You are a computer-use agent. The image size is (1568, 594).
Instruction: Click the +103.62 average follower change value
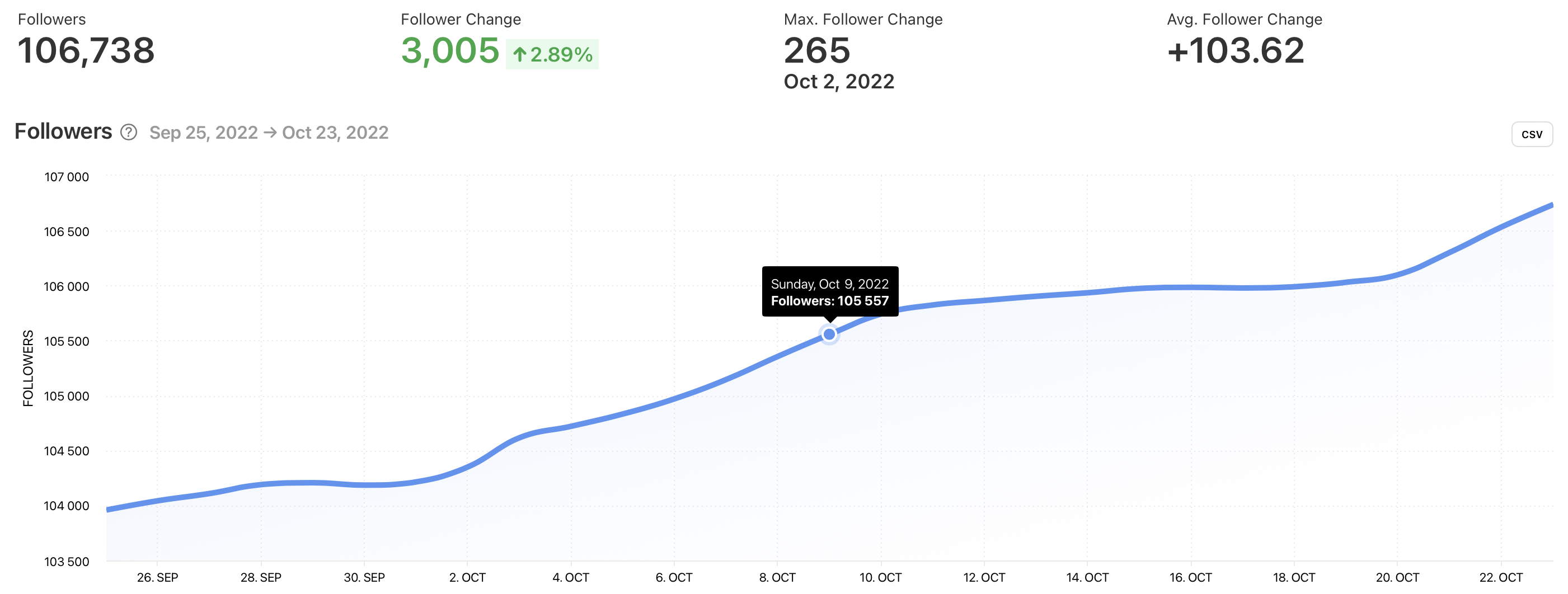(1236, 50)
